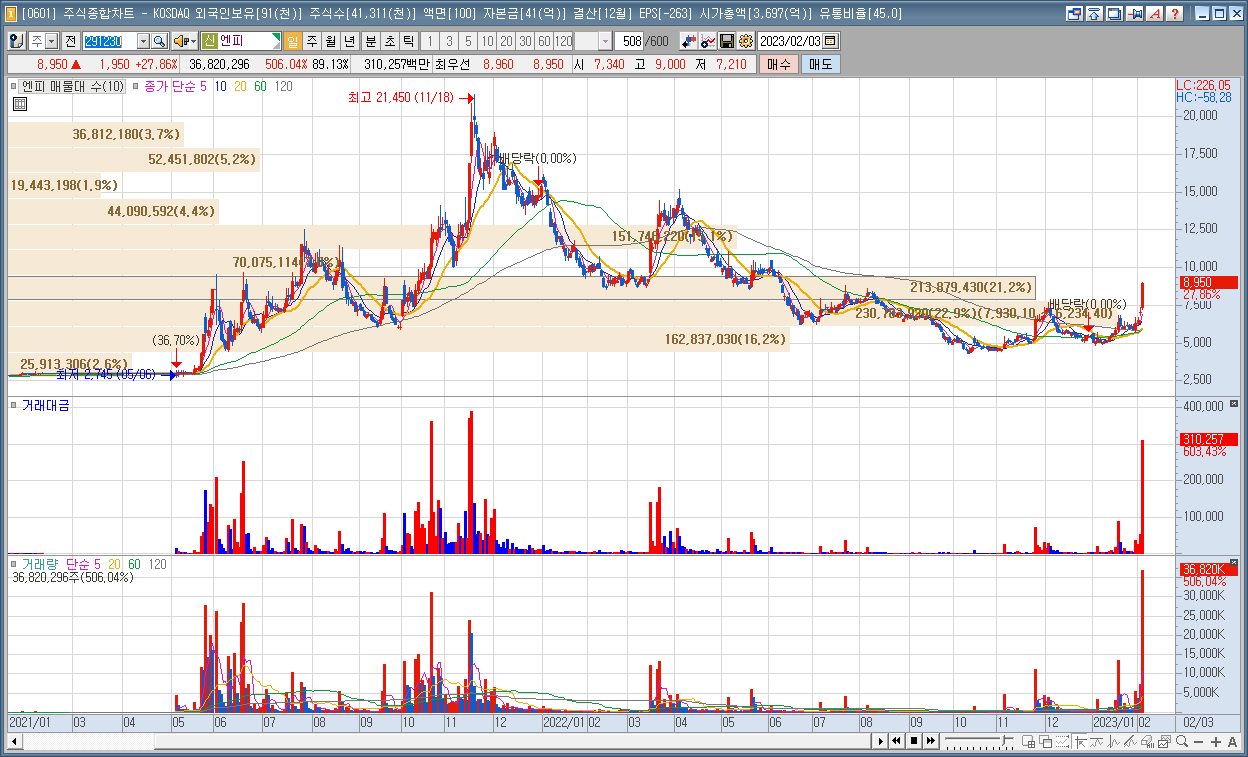Select the 5 interval preset
Screen dimensions: 1248x757
[468, 41]
